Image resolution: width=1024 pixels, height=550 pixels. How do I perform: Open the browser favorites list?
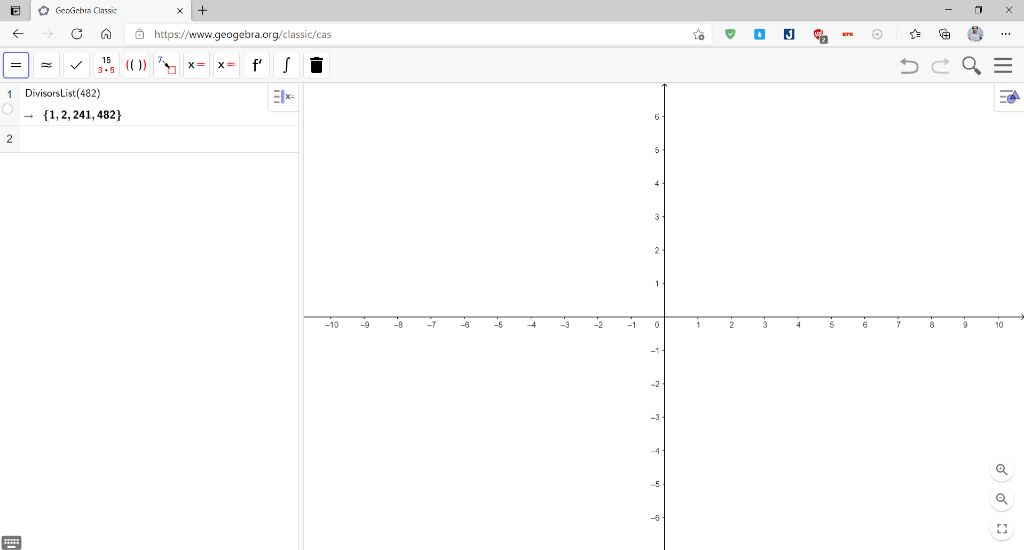(915, 34)
